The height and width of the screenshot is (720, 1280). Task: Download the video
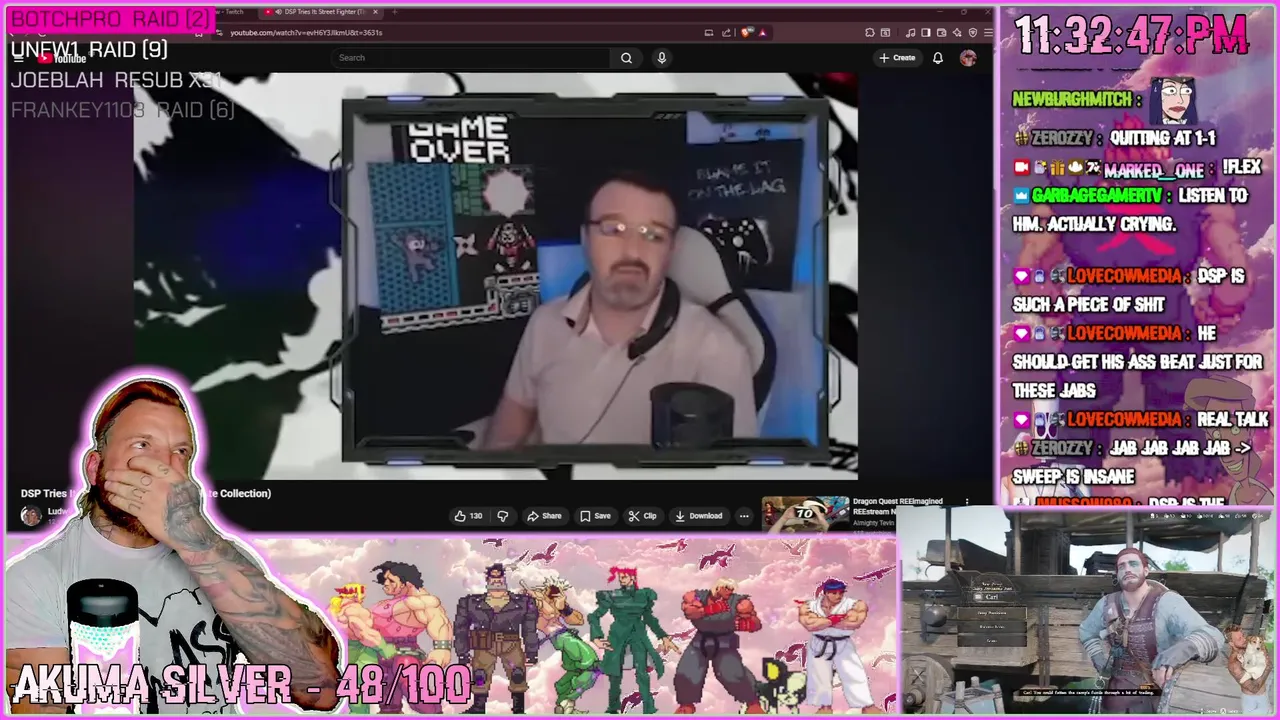698,516
